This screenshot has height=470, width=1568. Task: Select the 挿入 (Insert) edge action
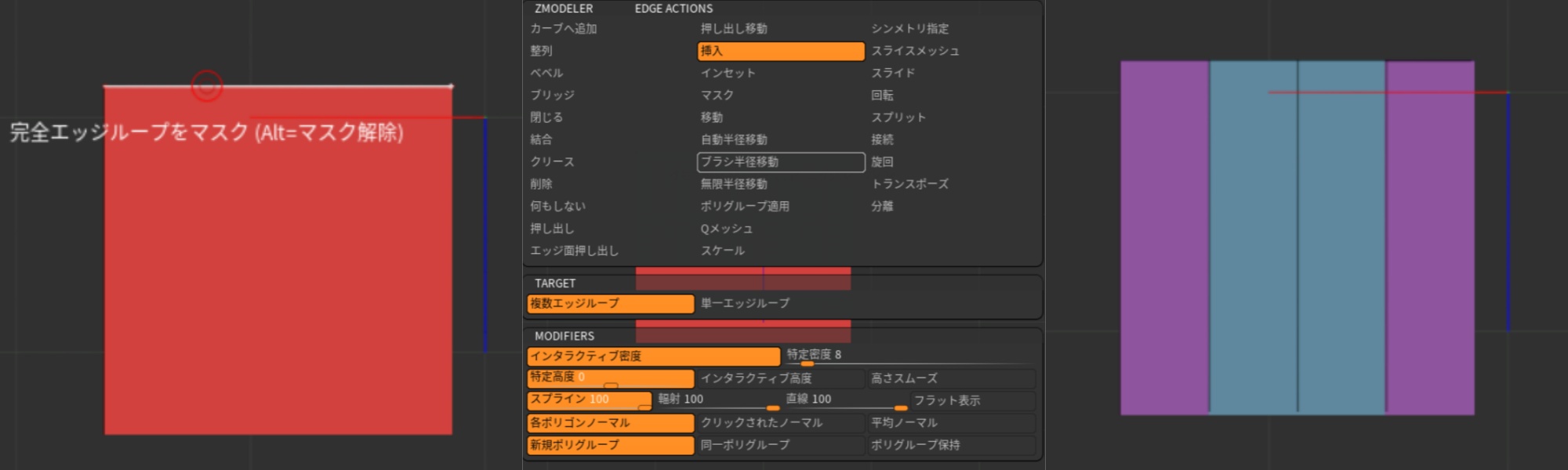pyautogui.click(x=780, y=51)
